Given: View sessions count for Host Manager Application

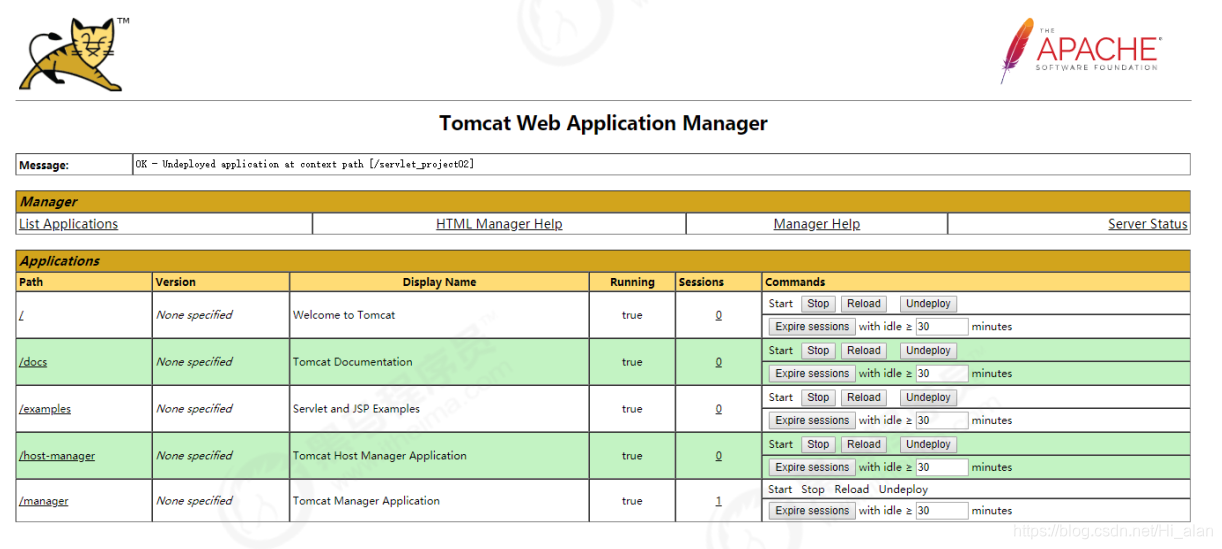Looking at the screenshot, I should click(718, 456).
